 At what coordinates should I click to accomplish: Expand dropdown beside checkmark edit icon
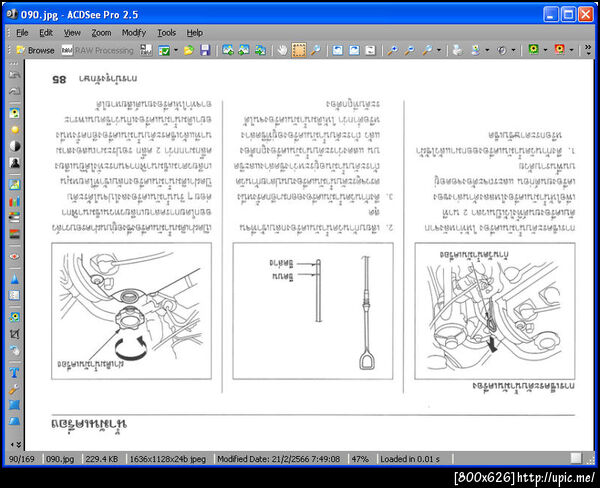(176, 50)
